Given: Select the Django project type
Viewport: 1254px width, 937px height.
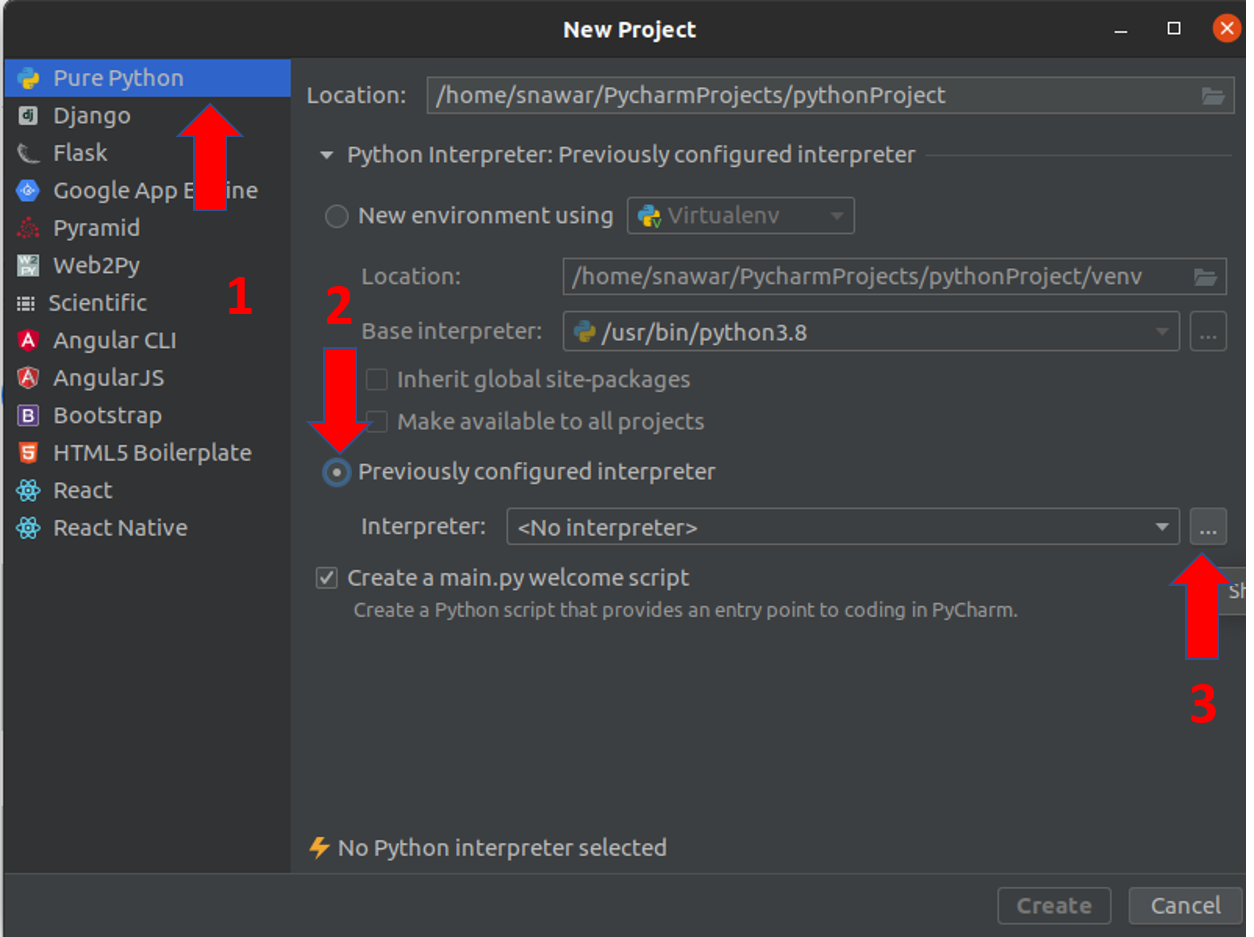Looking at the screenshot, I should point(147,116).
